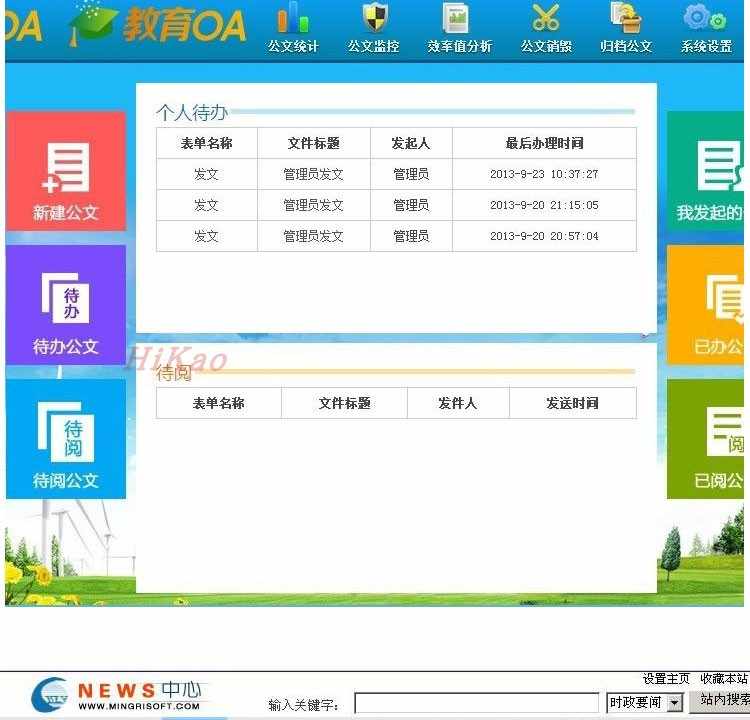The width and height of the screenshot is (750, 720).
Task: Click the 发送时间 column header
Action: 573,403
